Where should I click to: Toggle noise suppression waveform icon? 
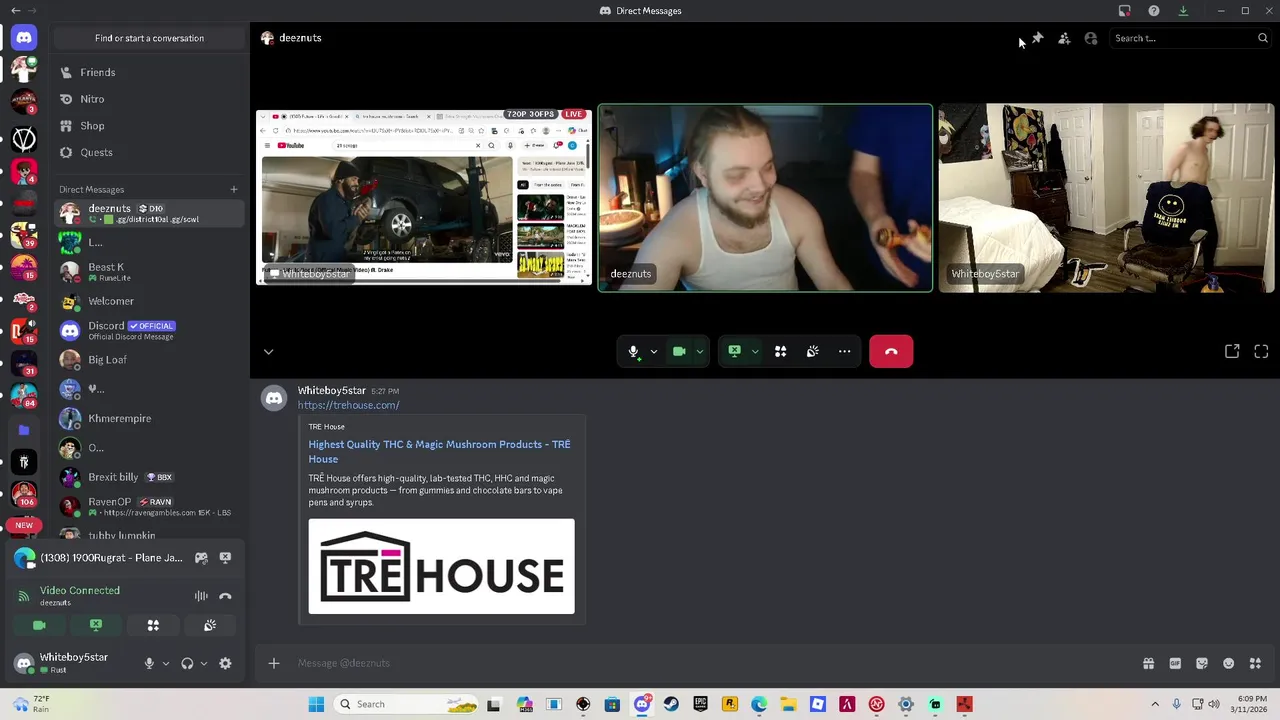[201, 596]
